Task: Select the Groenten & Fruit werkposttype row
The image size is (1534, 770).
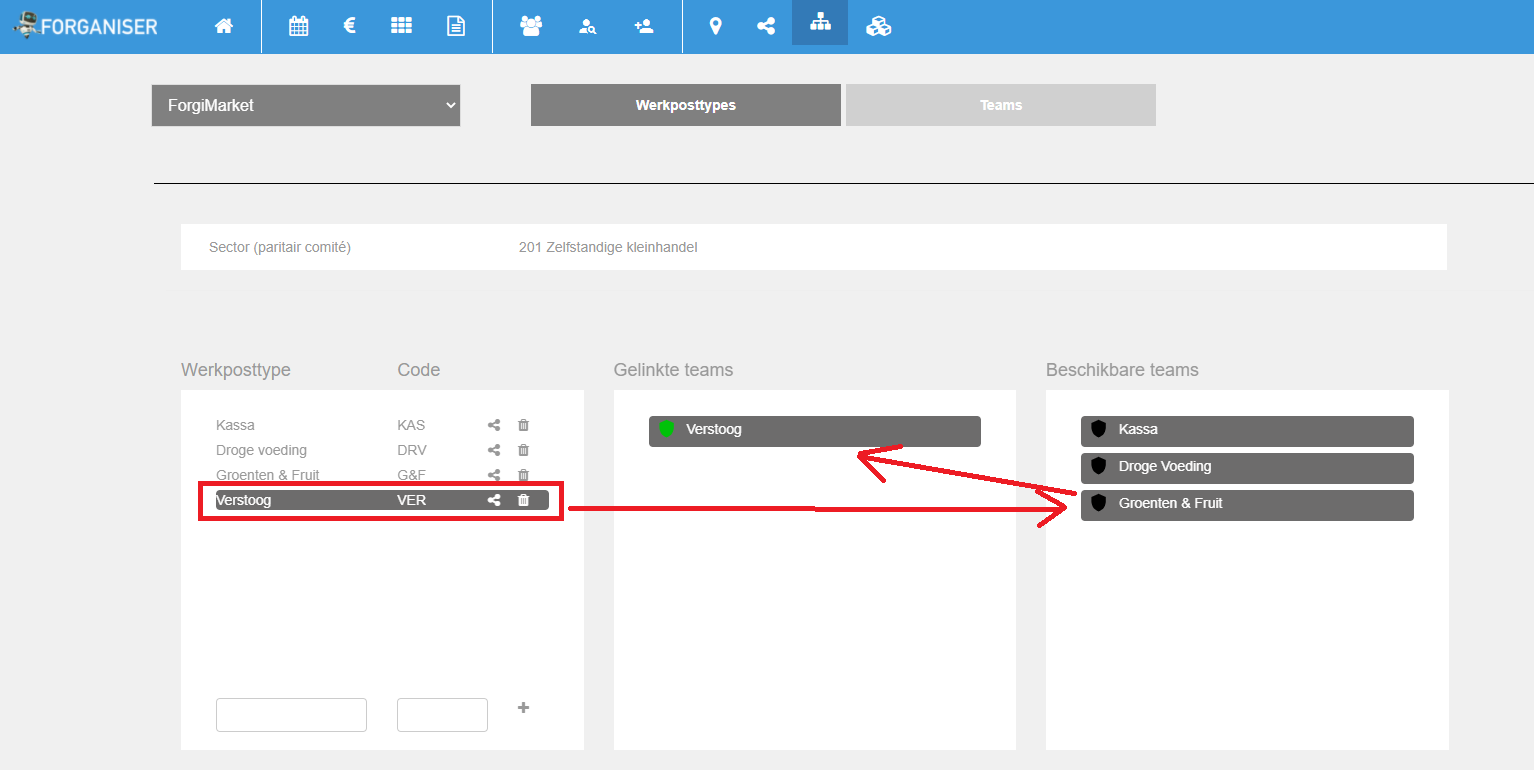Action: [x=268, y=475]
